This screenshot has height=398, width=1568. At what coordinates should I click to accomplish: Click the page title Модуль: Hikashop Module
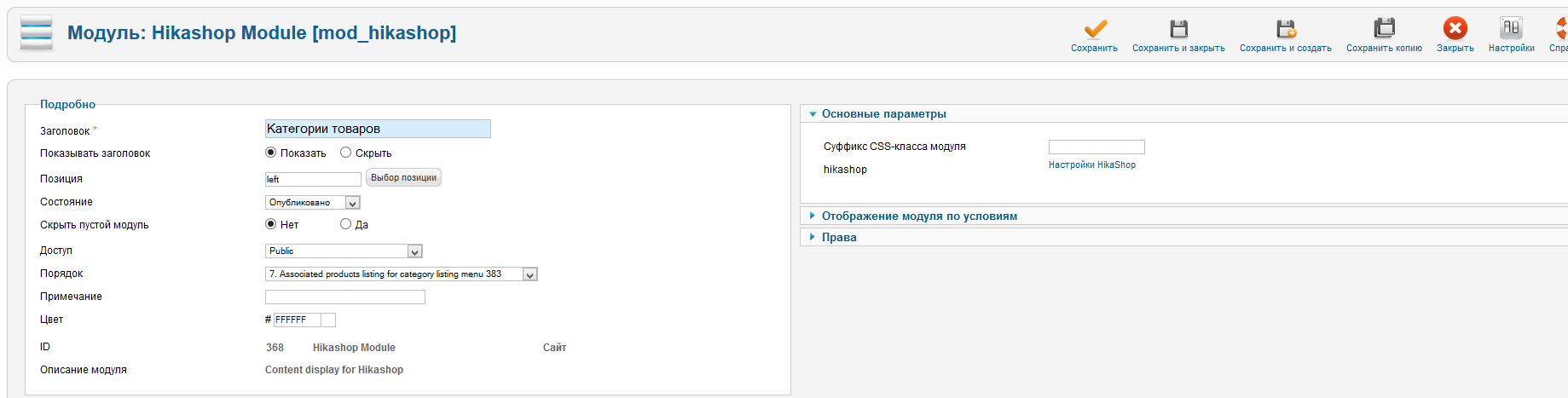coord(262,33)
